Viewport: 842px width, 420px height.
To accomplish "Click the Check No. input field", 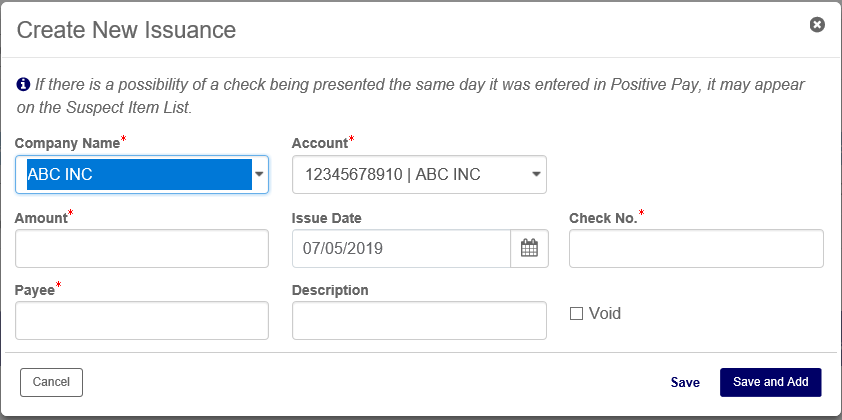I will 696,248.
